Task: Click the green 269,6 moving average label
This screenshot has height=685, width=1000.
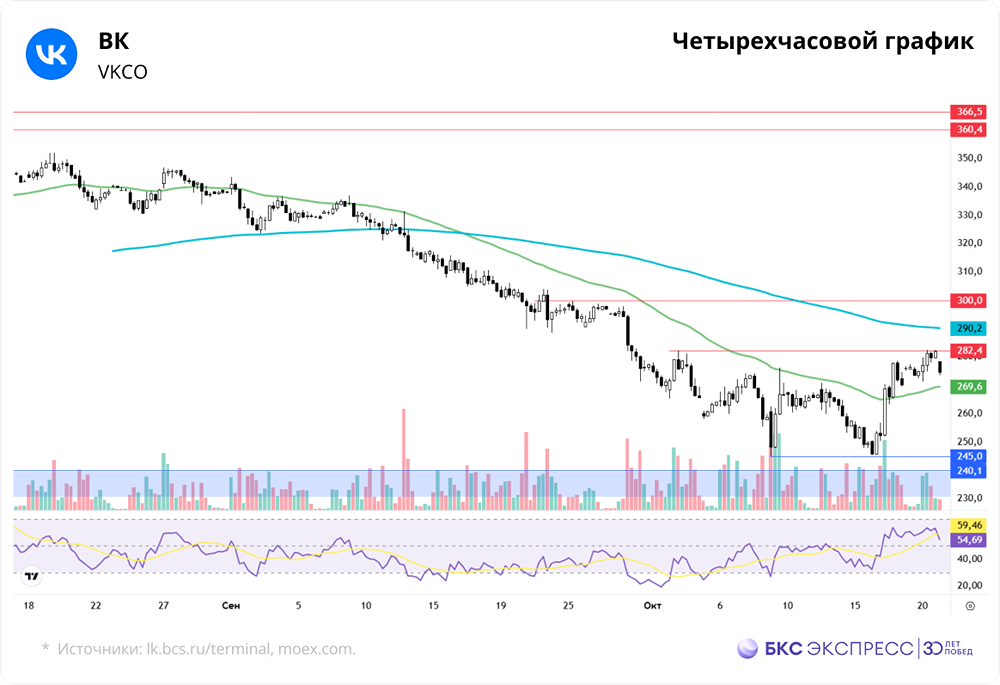Action: coord(968,385)
